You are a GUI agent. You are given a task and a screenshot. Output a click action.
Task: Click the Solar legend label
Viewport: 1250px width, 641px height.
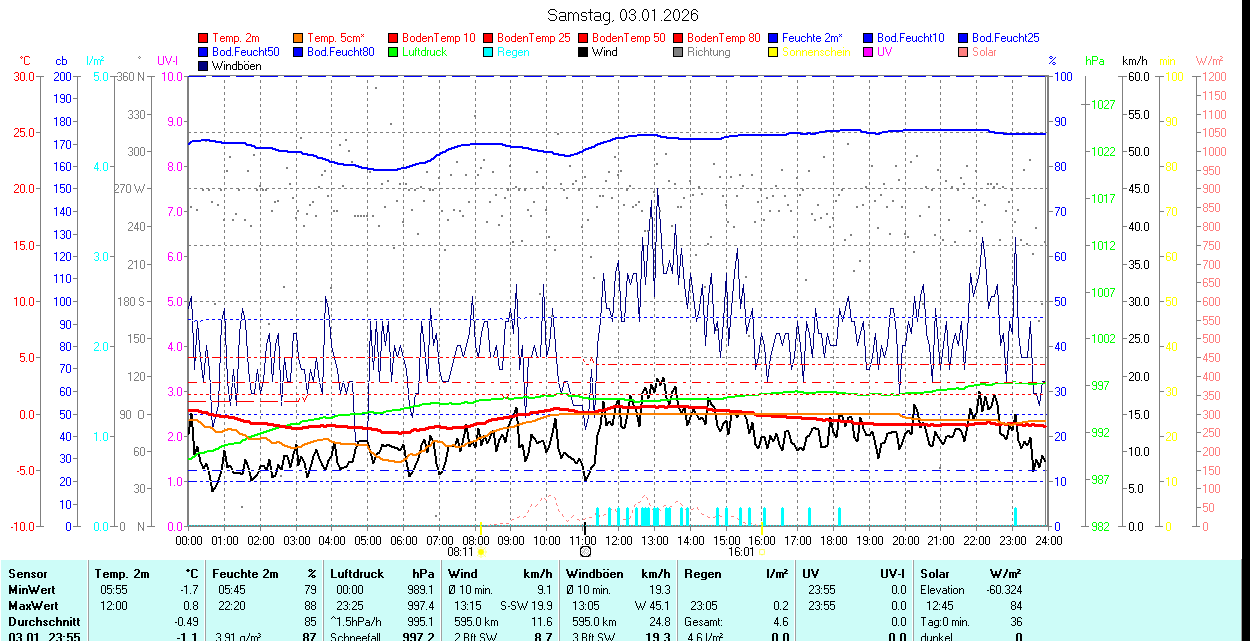click(x=984, y=52)
